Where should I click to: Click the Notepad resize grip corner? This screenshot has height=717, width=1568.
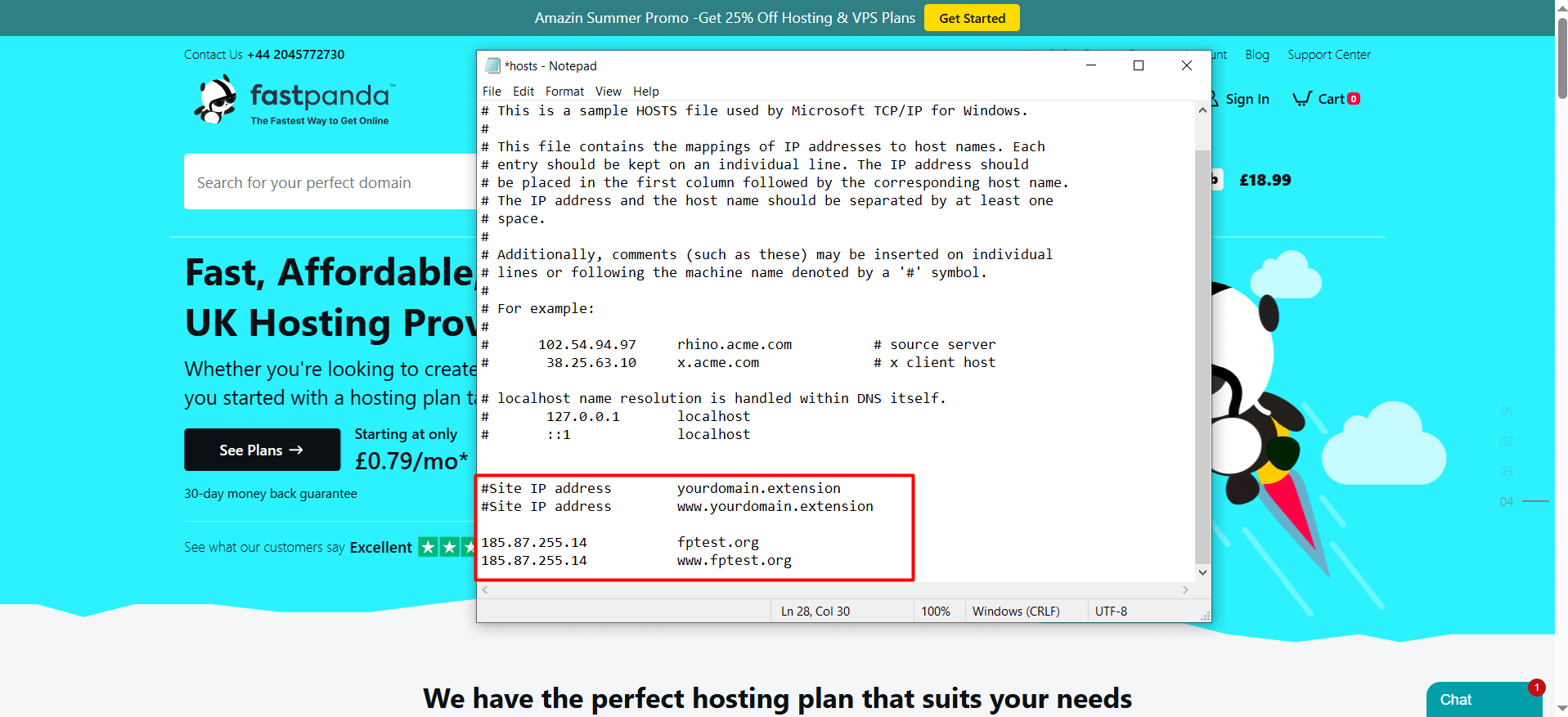click(1205, 616)
